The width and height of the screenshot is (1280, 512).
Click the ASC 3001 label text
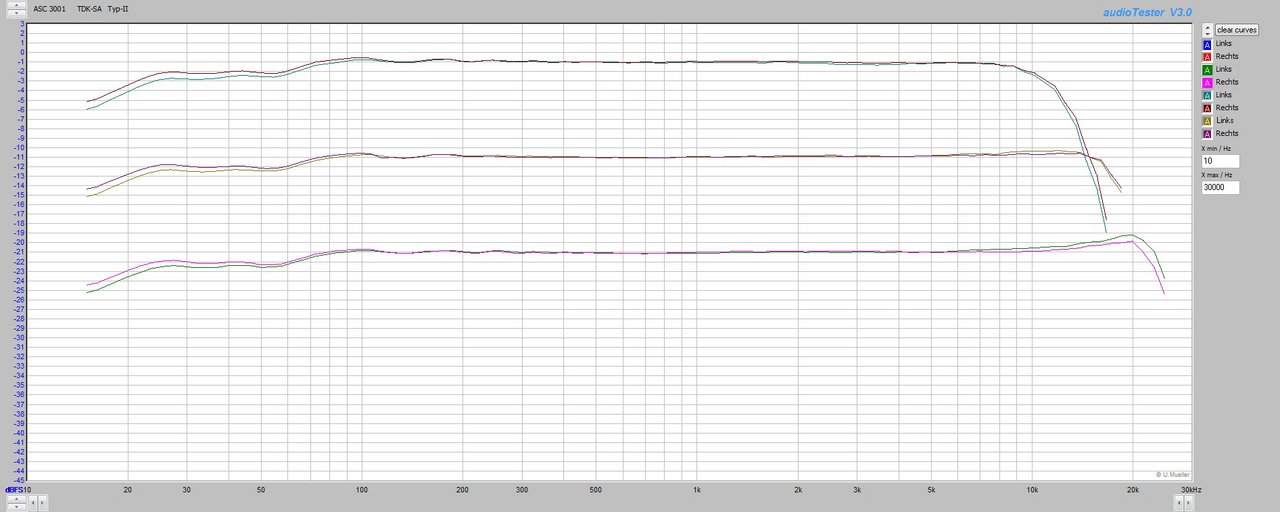coord(49,8)
